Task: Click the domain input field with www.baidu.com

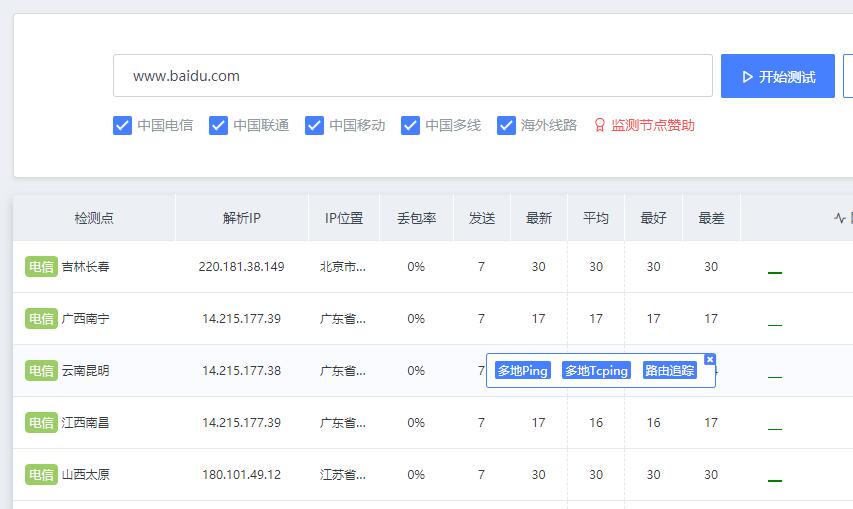Action: [x=412, y=76]
